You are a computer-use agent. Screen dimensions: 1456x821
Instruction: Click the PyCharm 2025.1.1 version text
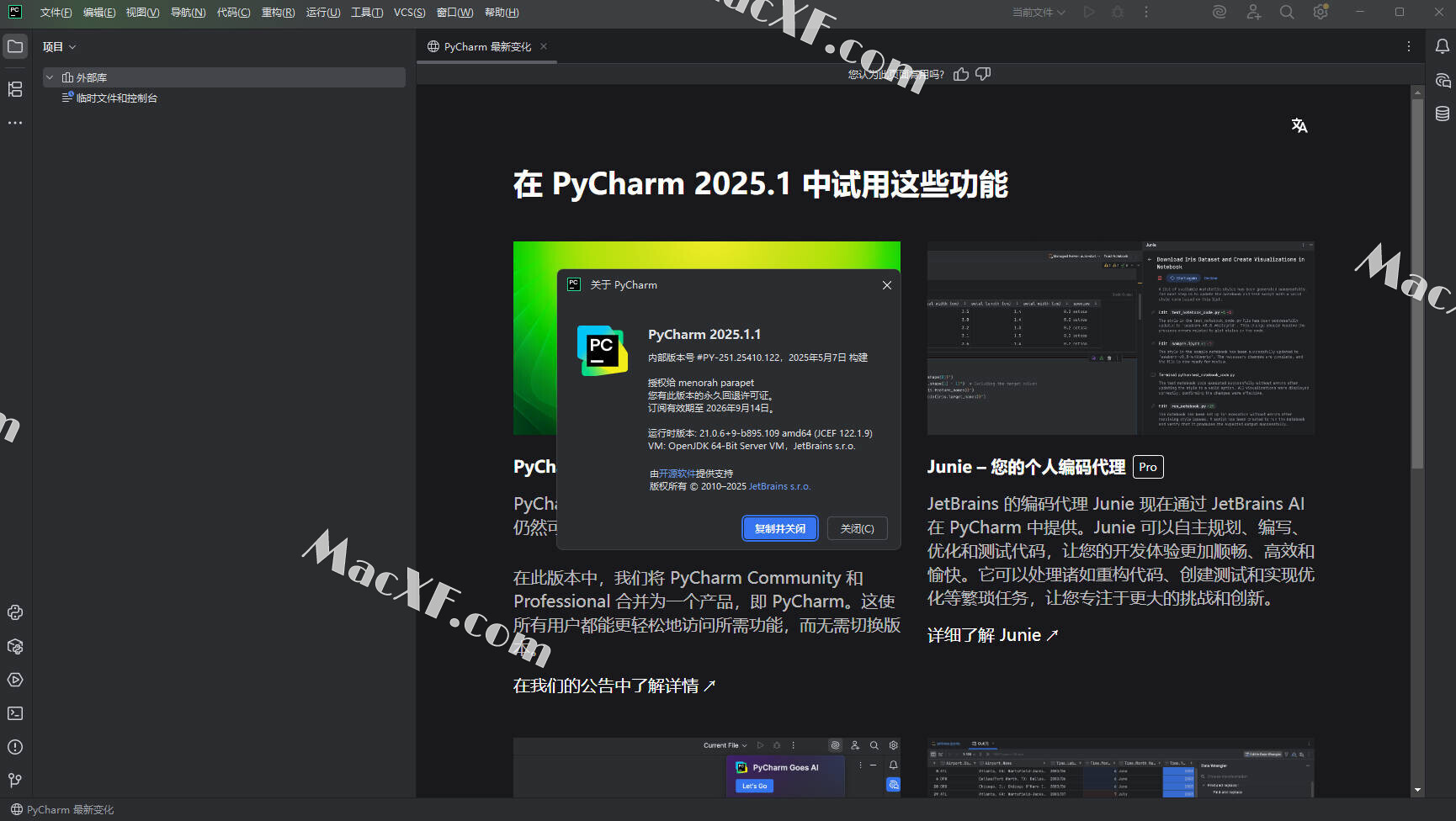click(x=704, y=334)
